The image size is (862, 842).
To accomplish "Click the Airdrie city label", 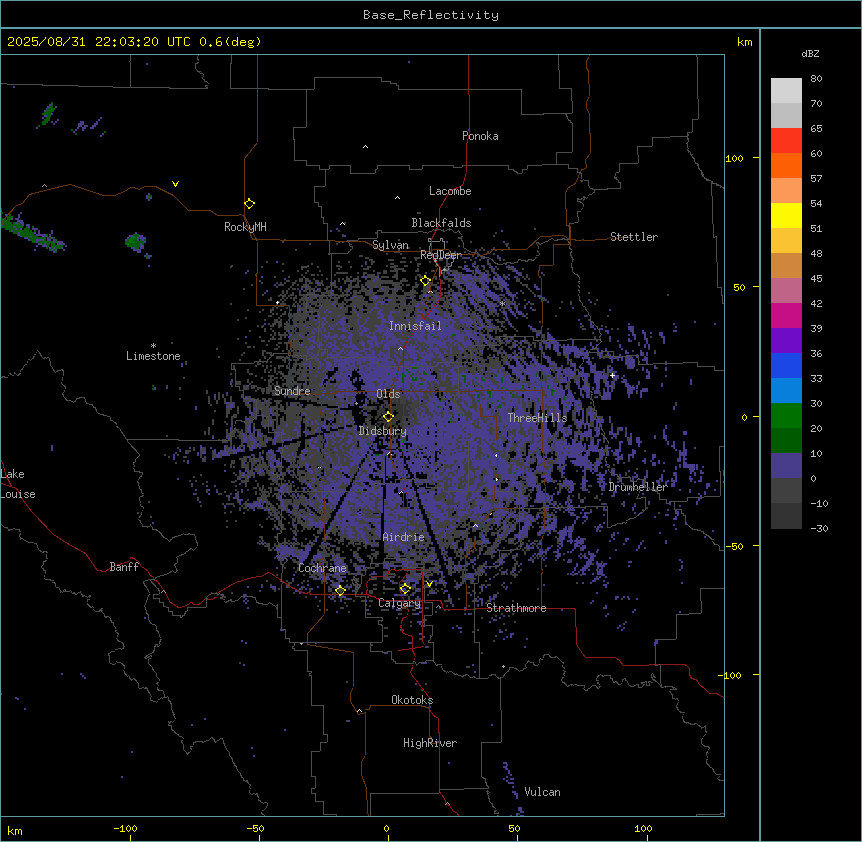I will pyautogui.click(x=403, y=537).
